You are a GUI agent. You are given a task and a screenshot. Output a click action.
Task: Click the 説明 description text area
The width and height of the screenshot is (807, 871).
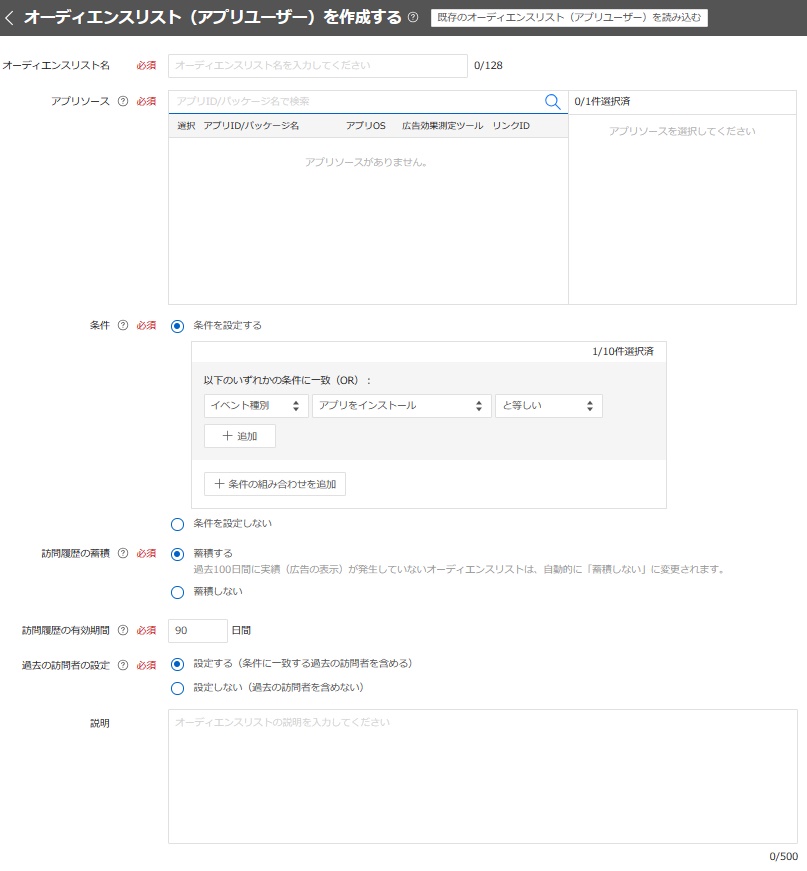tap(482, 776)
